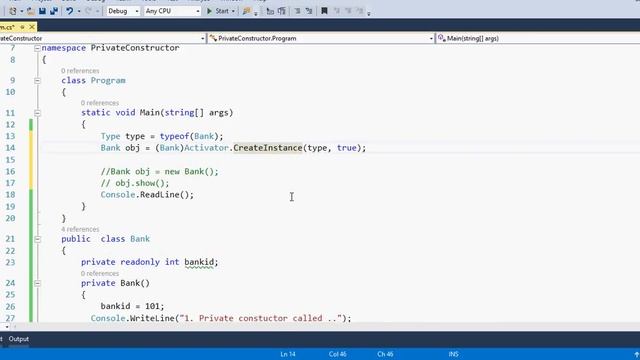
Task: Click the Open File toolbar icon
Action: click(x=31, y=11)
